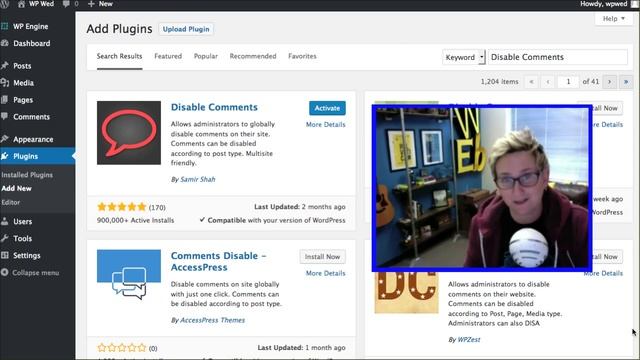The image size is (640, 360).
Task: Open author WPZest link
Action: (469, 339)
